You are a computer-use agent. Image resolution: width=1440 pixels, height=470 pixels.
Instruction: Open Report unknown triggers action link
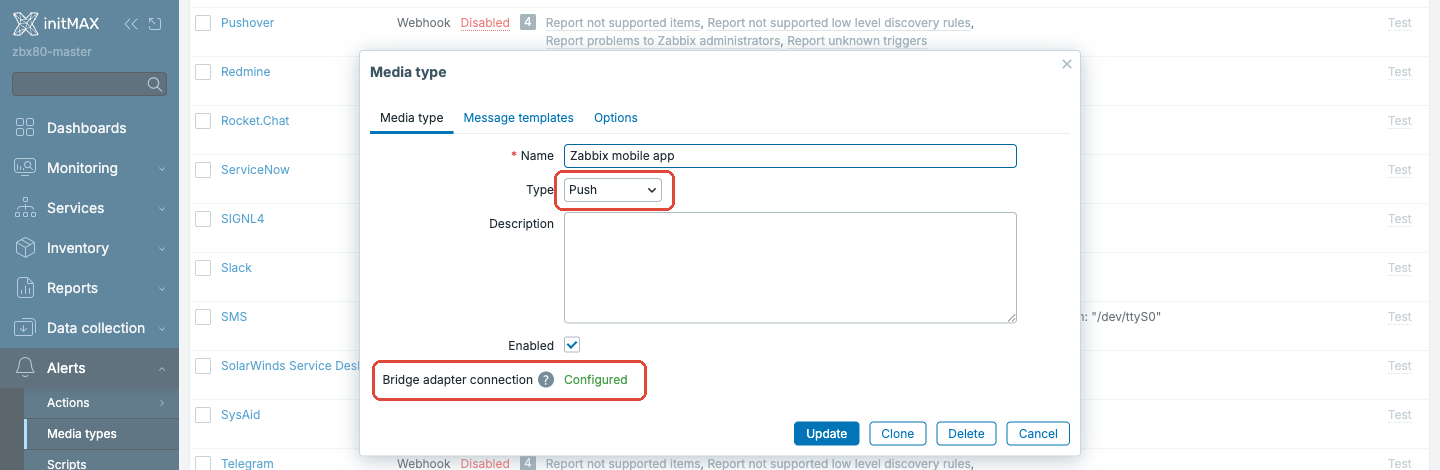857,41
